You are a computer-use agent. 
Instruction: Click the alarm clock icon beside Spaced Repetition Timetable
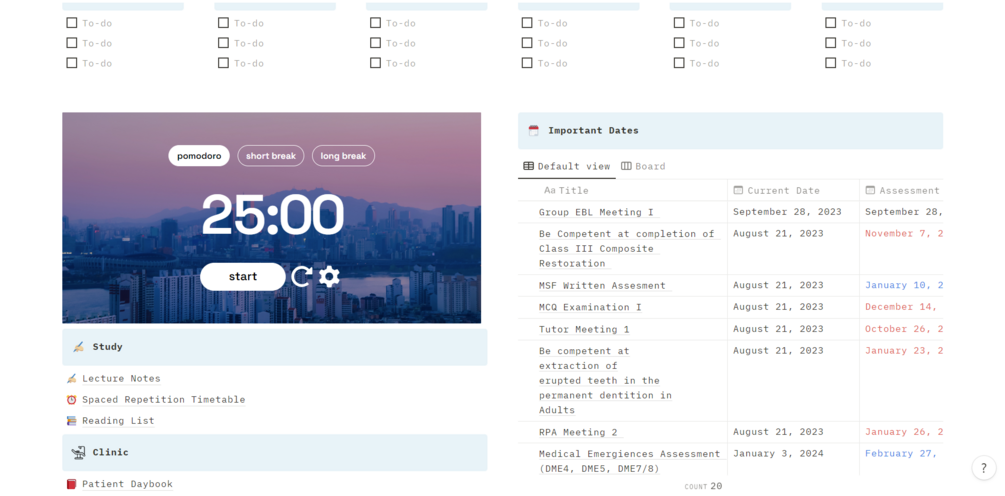click(71, 399)
